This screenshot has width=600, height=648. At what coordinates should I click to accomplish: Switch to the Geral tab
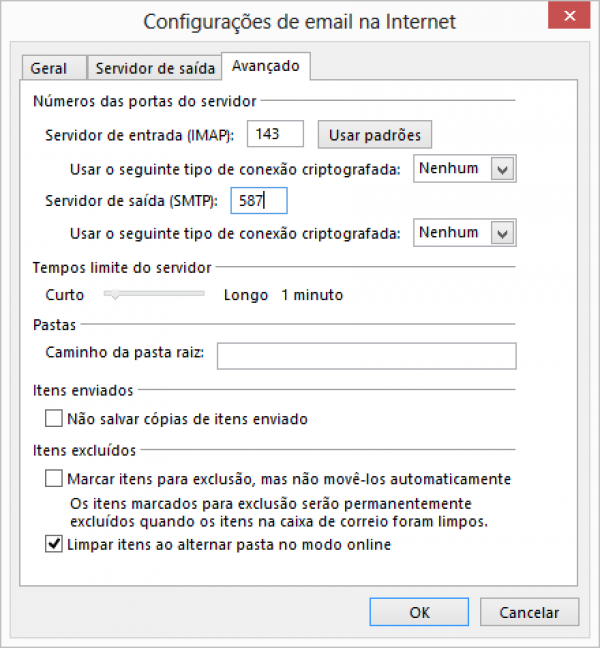pos(49,68)
